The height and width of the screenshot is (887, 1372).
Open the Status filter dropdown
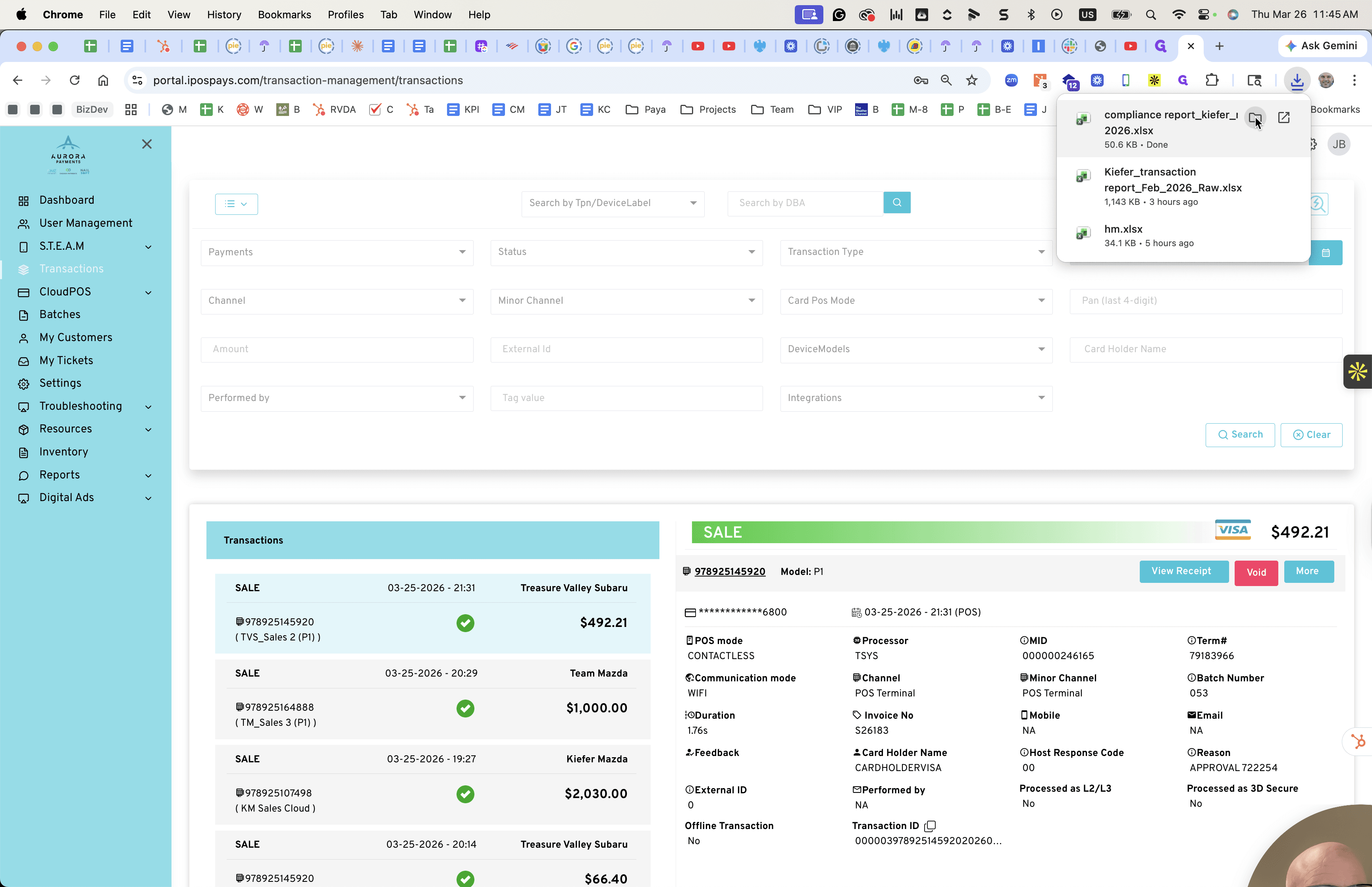coord(626,253)
